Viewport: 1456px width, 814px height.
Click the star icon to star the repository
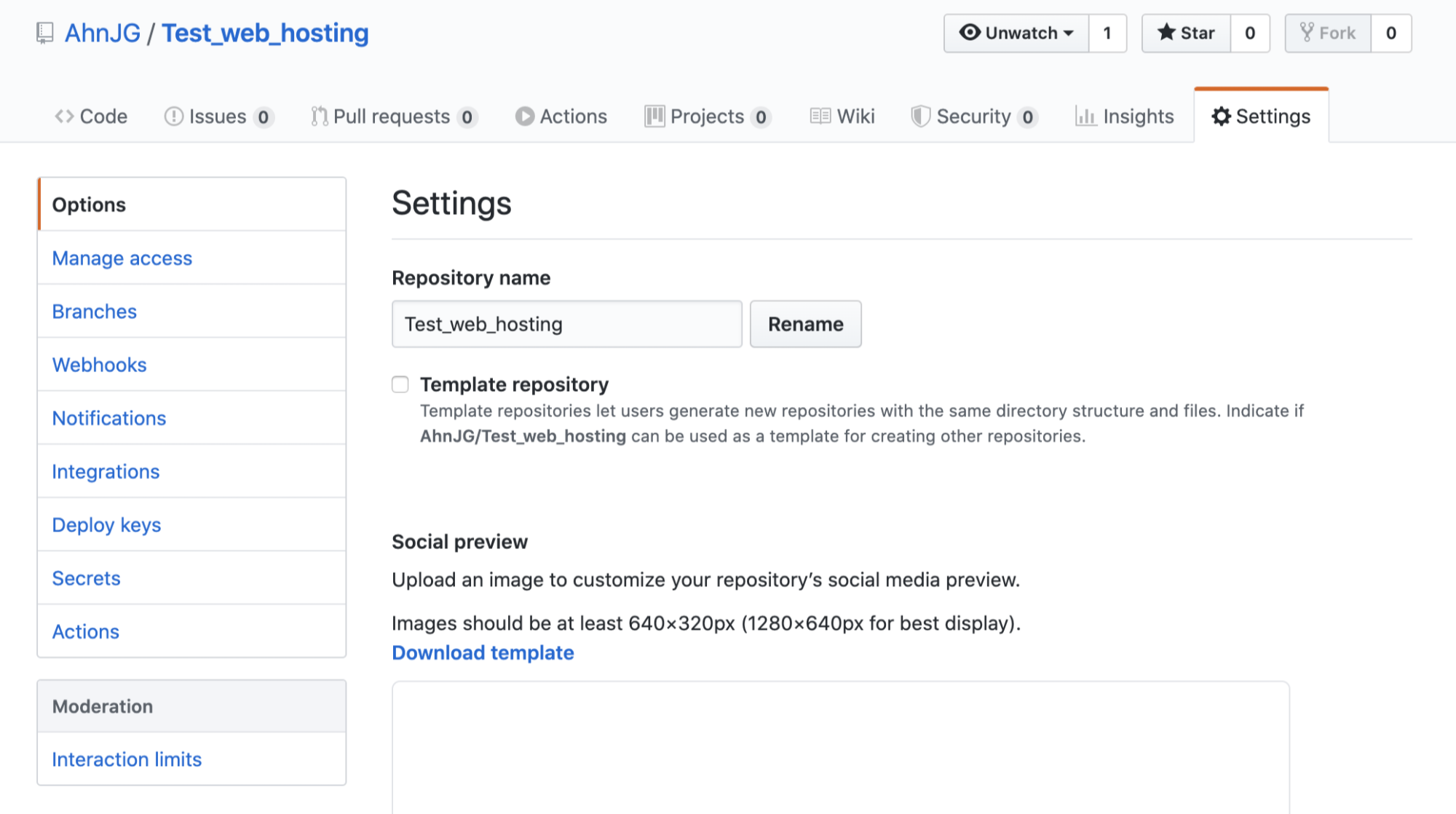[1166, 32]
